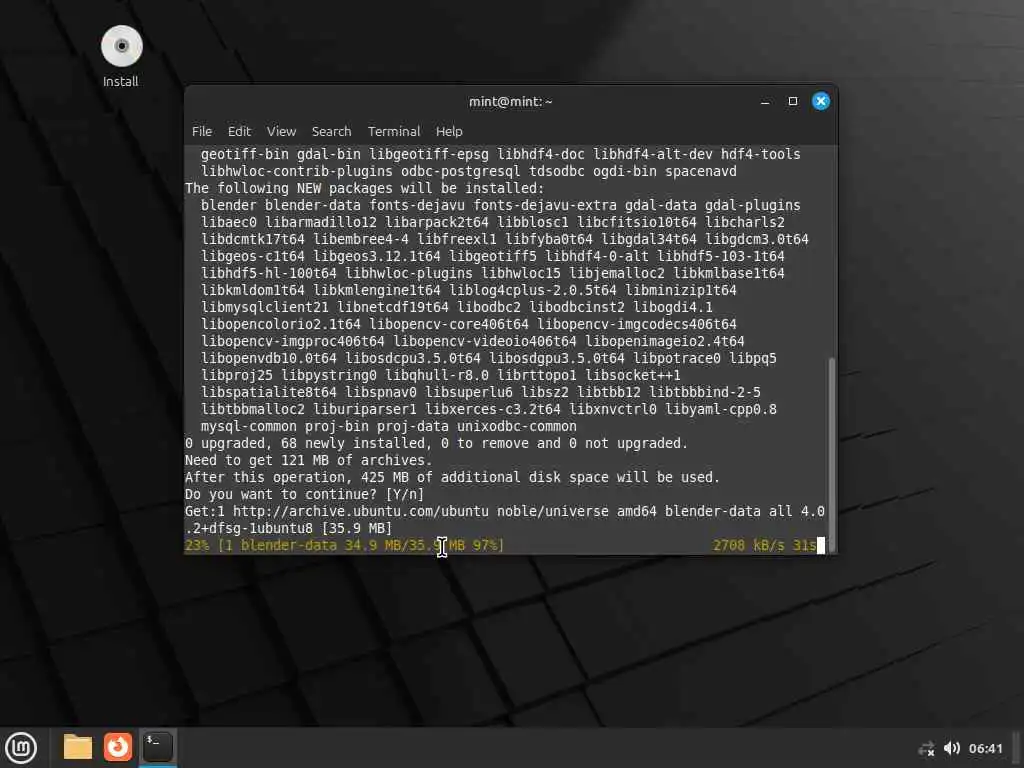Select the Terminal item in the taskbar

click(158, 747)
